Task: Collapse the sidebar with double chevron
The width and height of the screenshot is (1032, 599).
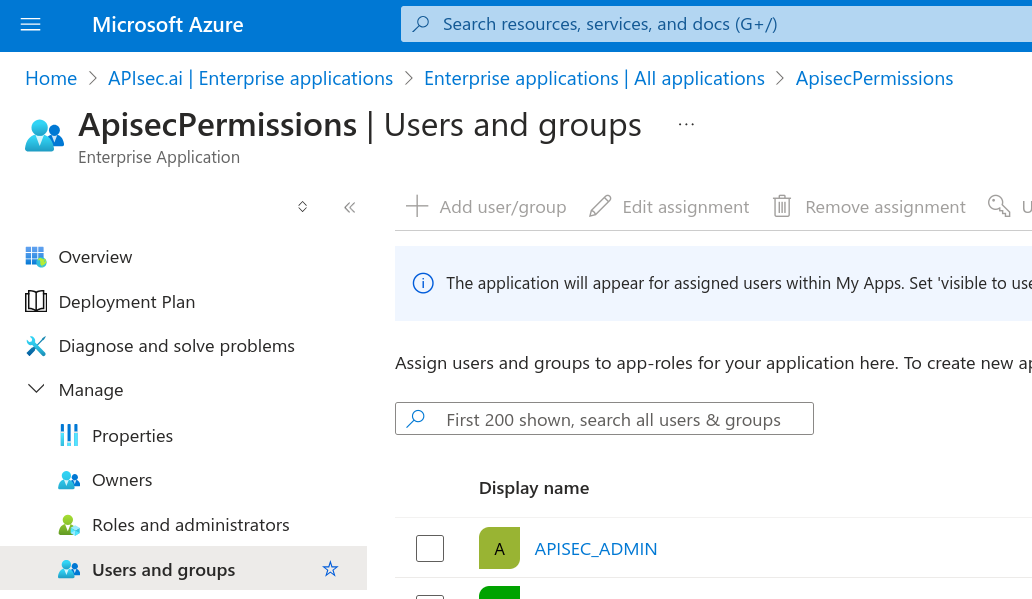Action: tap(350, 207)
